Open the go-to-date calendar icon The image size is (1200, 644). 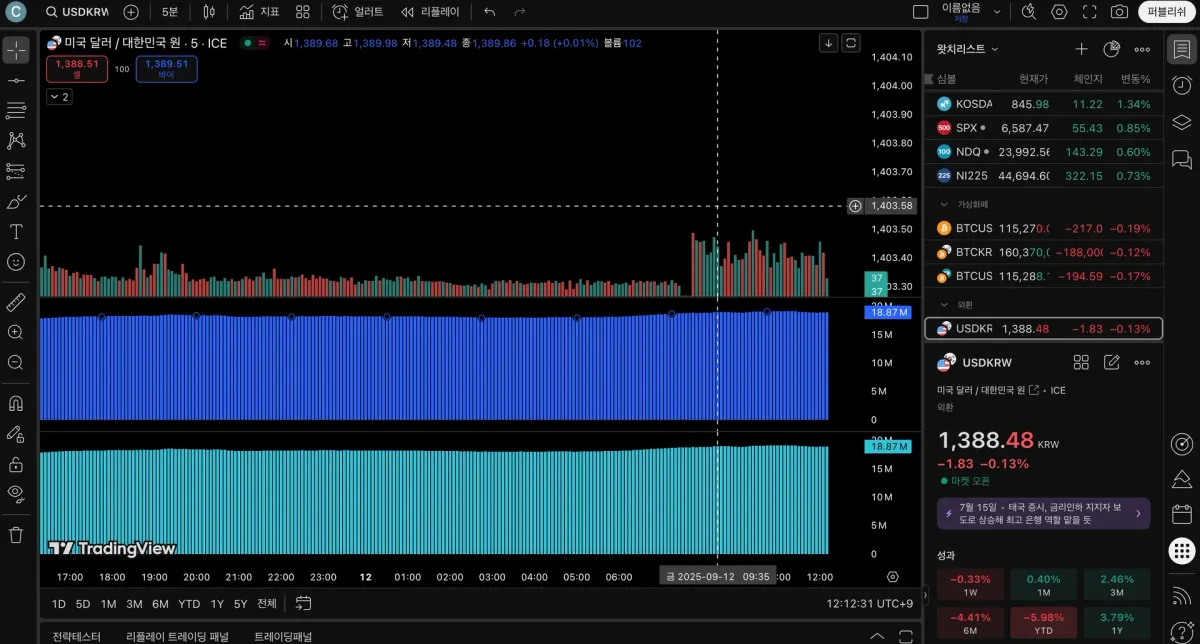pyautogui.click(x=303, y=603)
